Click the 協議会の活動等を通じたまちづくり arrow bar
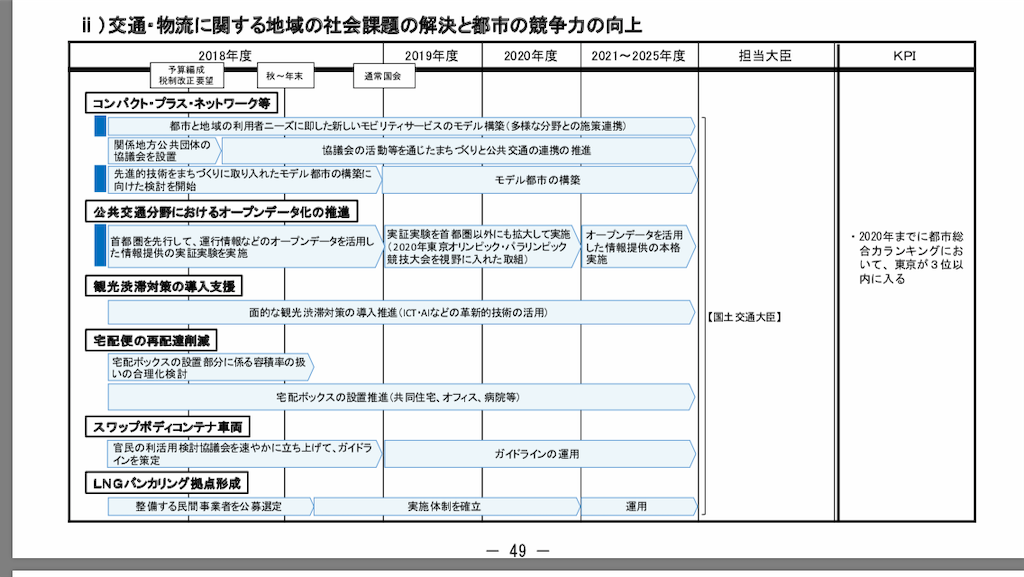Screen dimensions: 1024x577 click(458, 151)
